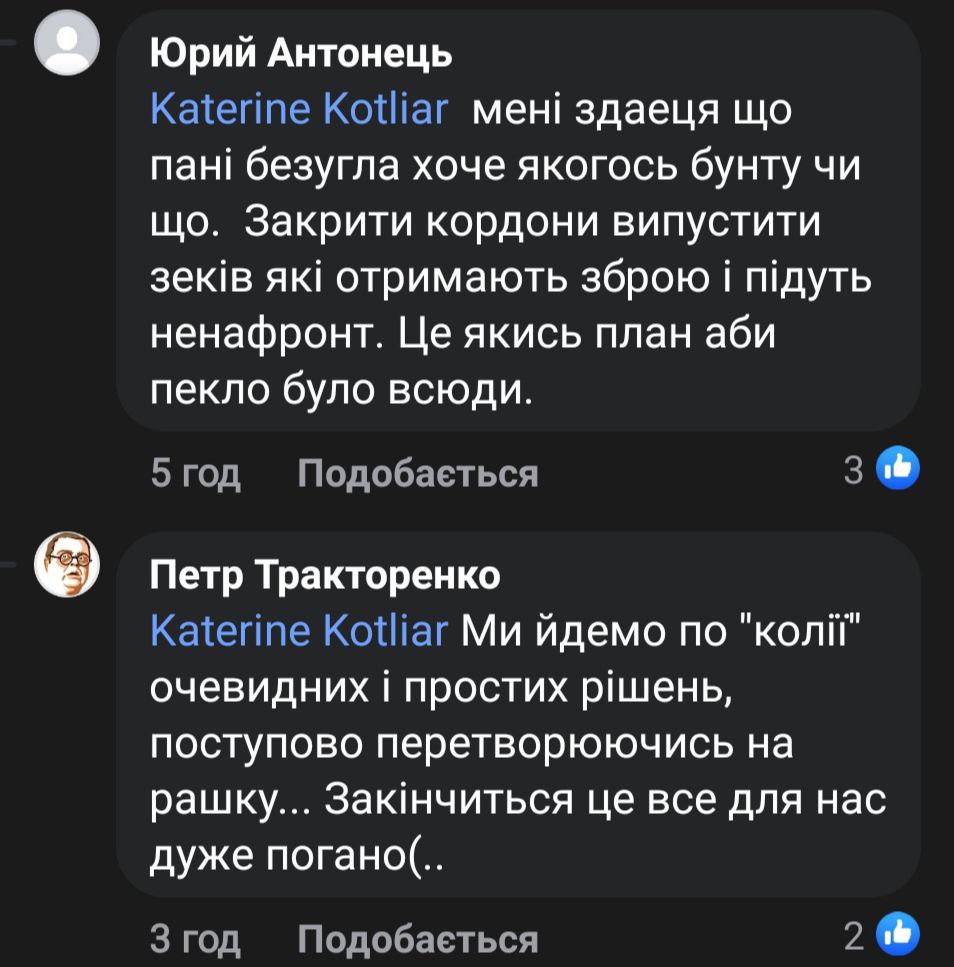Viewport: 954px width, 967px height.
Task: Open Петр Тракторенко's profile name link
Action: (x=325, y=575)
